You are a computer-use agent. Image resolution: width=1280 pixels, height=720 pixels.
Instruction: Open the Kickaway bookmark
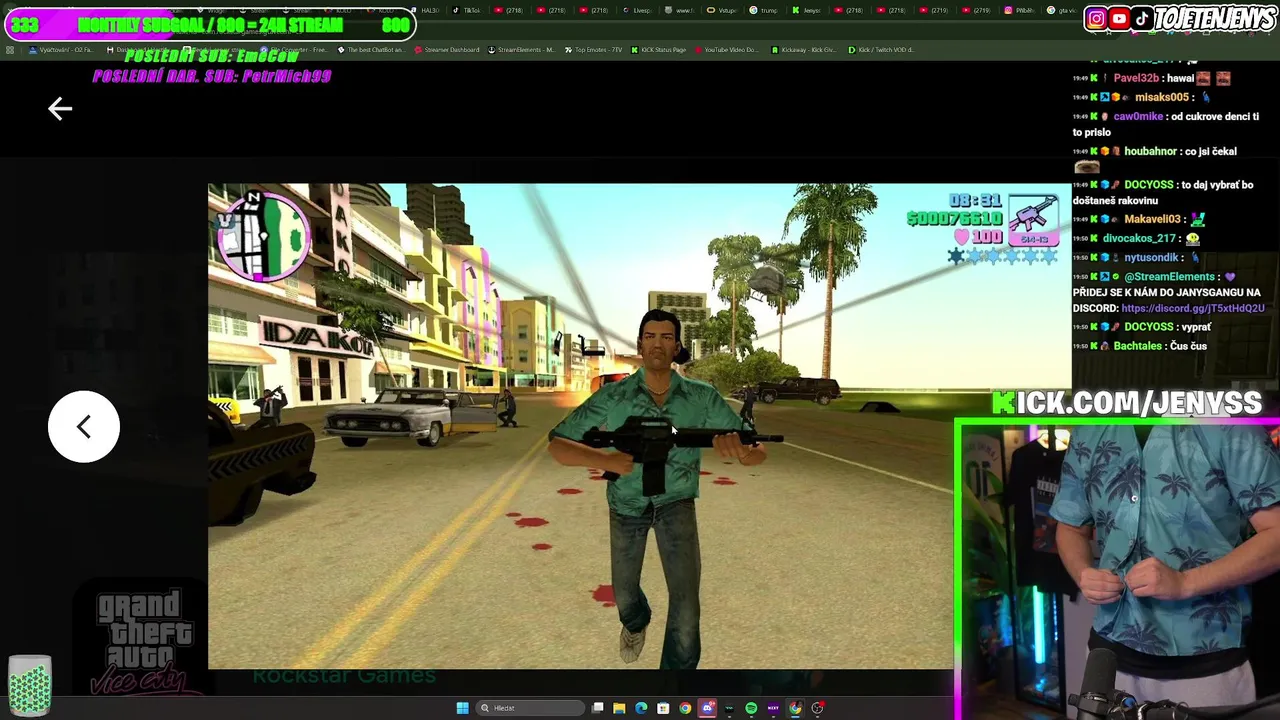(x=803, y=49)
